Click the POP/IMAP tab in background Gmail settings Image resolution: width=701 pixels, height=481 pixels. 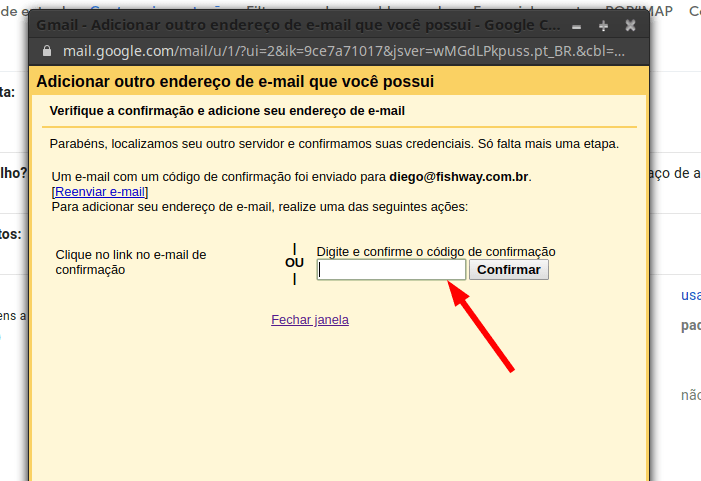click(639, 11)
